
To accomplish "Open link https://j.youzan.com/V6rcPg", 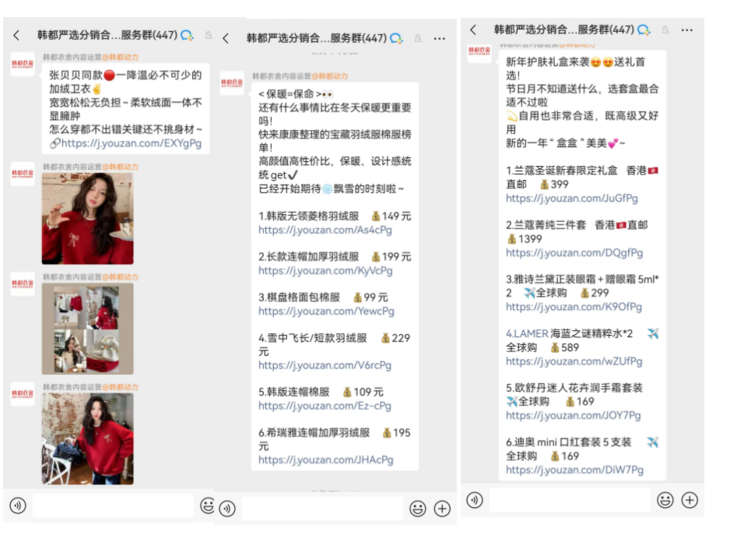I will (x=325, y=365).
